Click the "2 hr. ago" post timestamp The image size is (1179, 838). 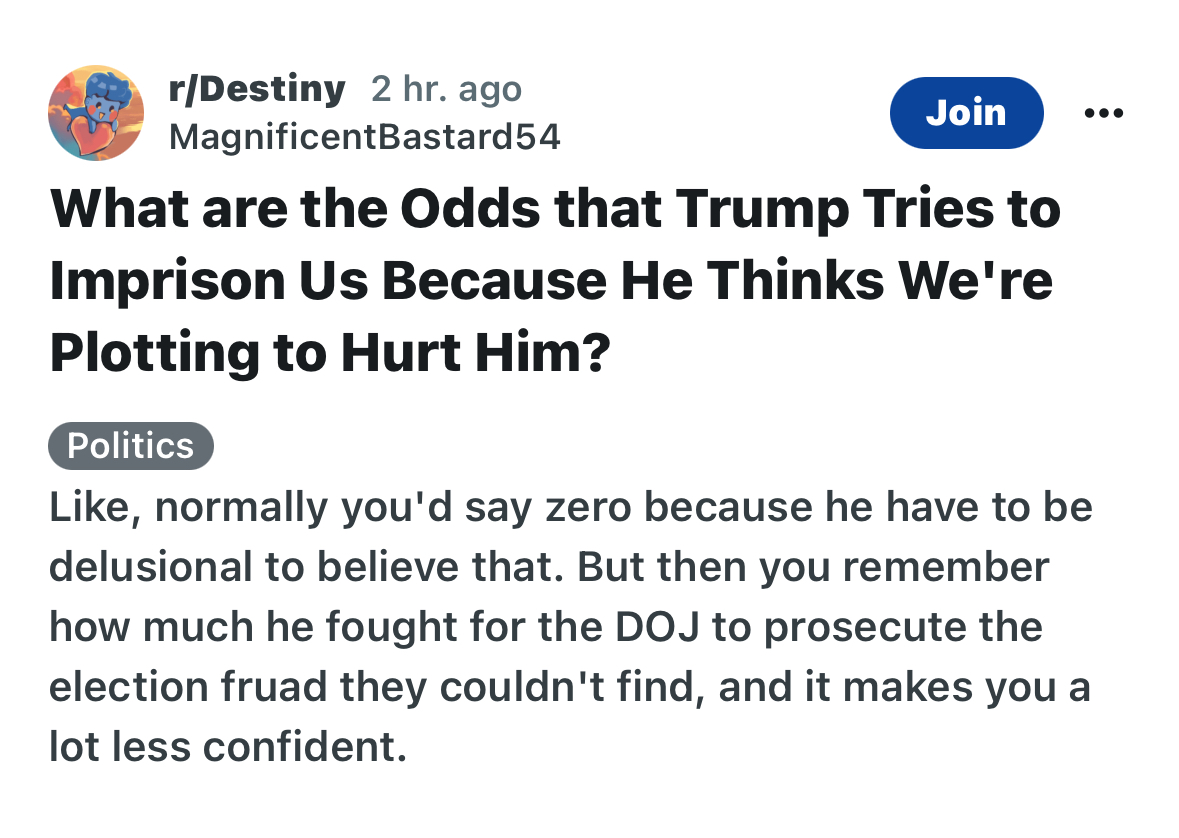446,90
